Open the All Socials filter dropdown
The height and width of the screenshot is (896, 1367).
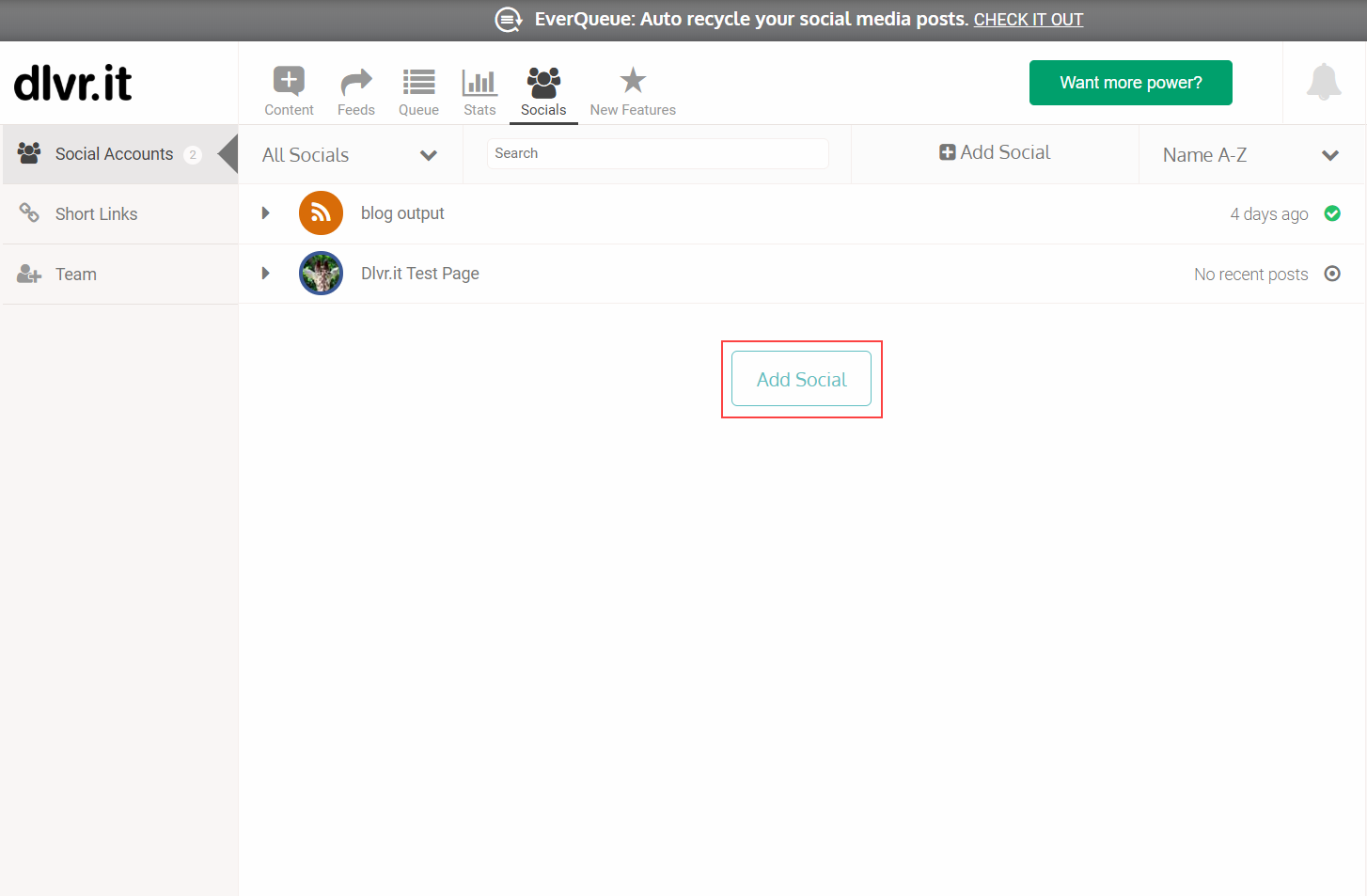coord(351,155)
